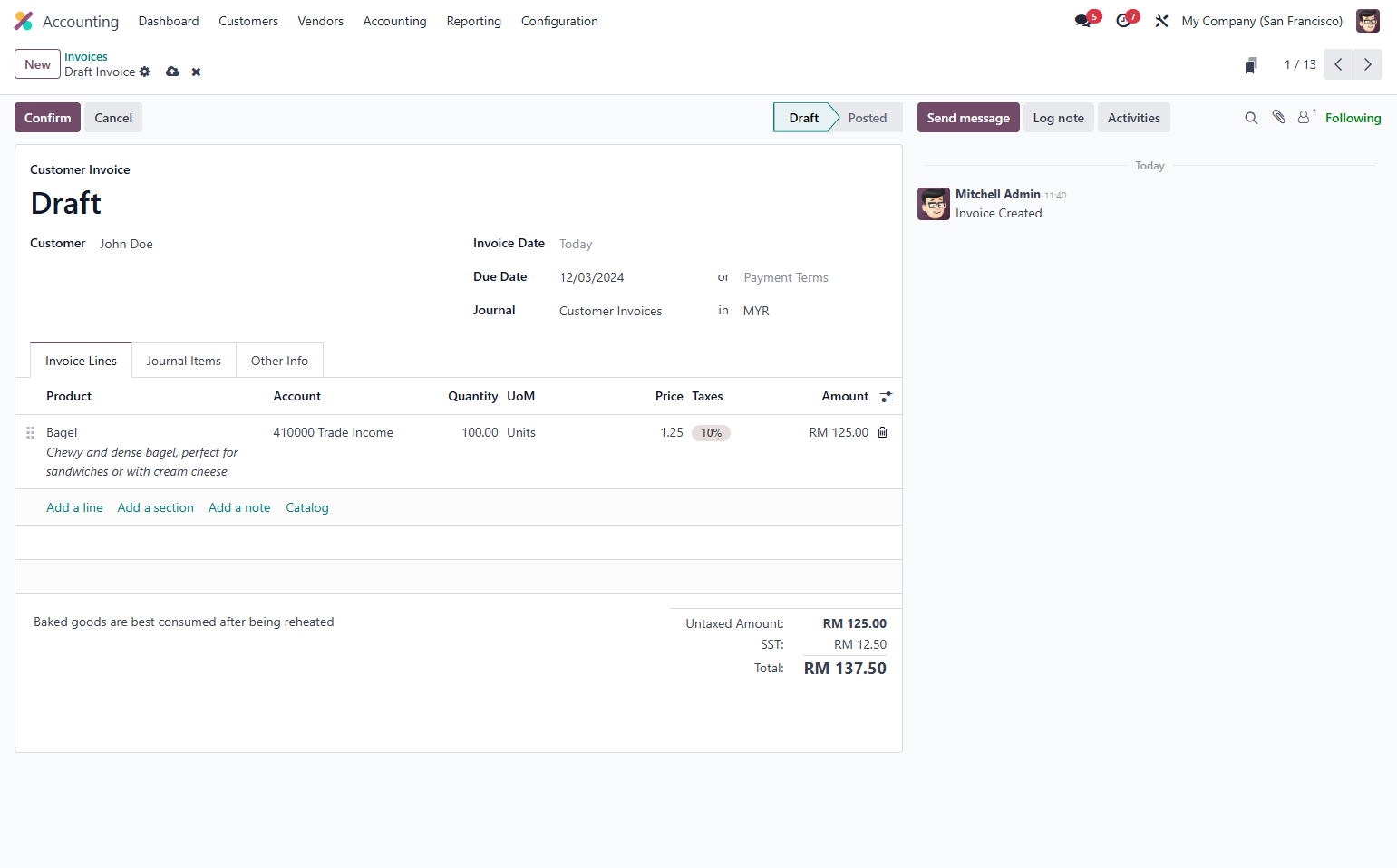The image size is (1397, 868).
Task: Toggle the Following status
Action: click(x=1353, y=118)
